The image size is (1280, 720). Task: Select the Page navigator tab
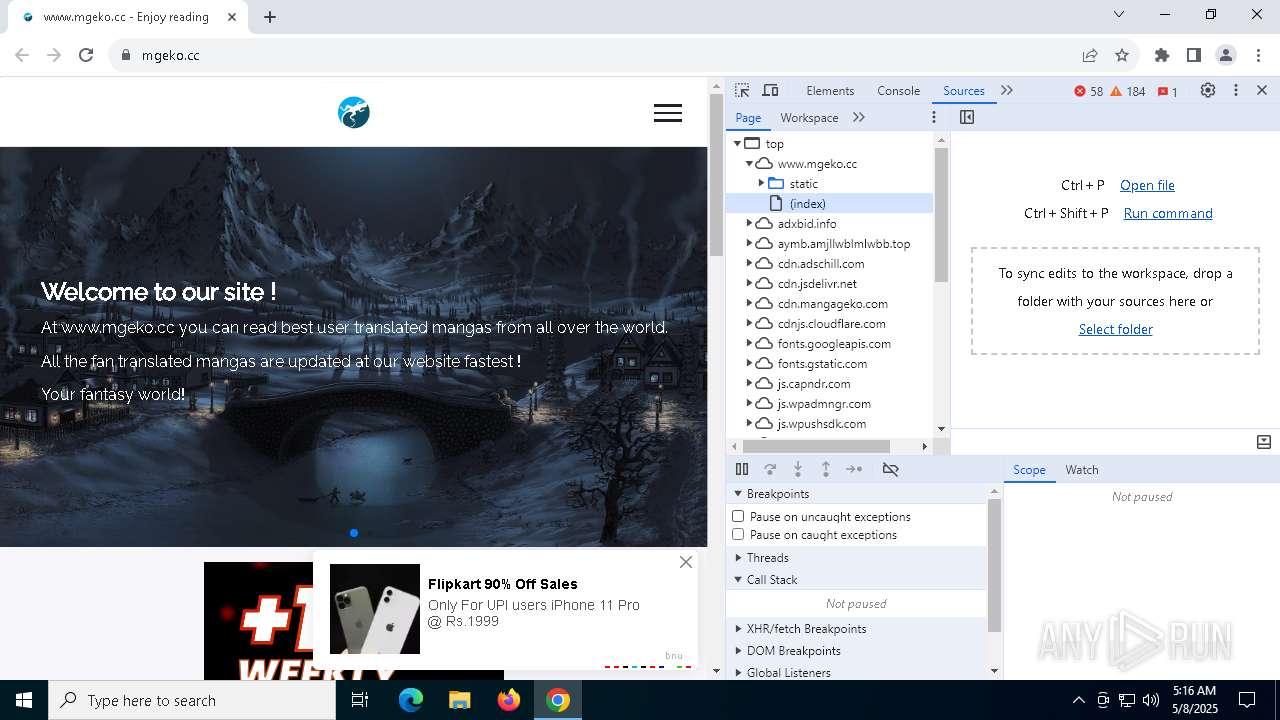point(748,117)
